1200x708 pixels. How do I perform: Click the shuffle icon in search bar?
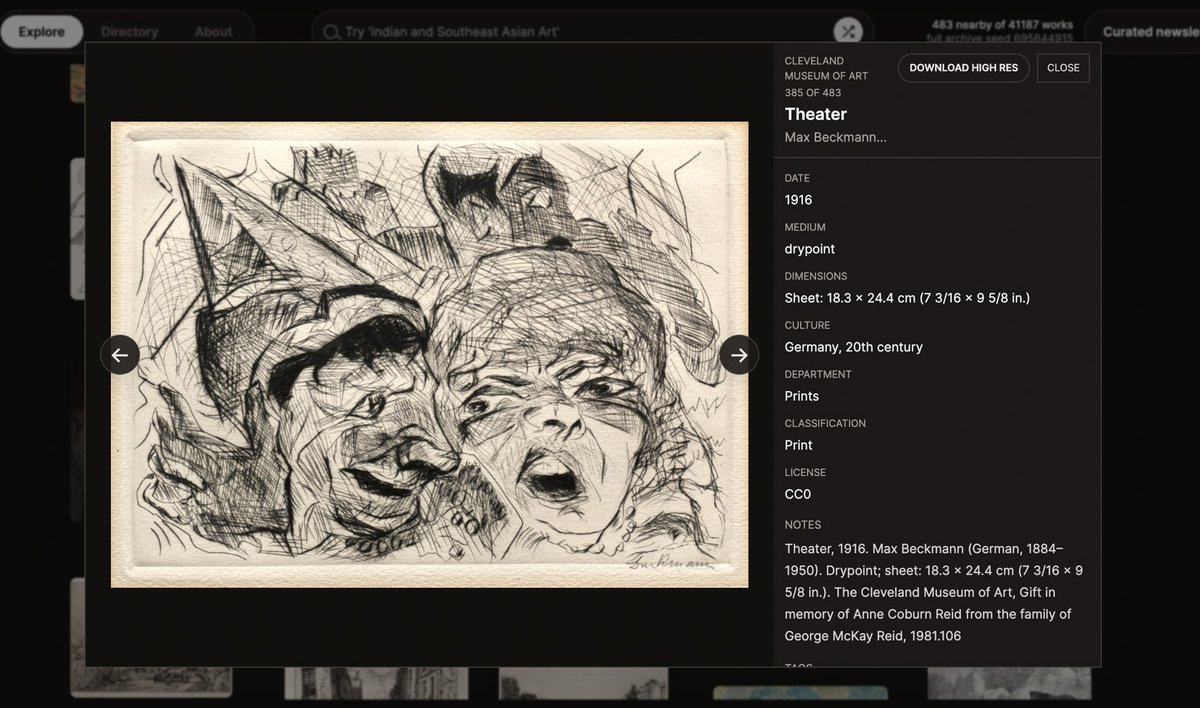point(848,31)
